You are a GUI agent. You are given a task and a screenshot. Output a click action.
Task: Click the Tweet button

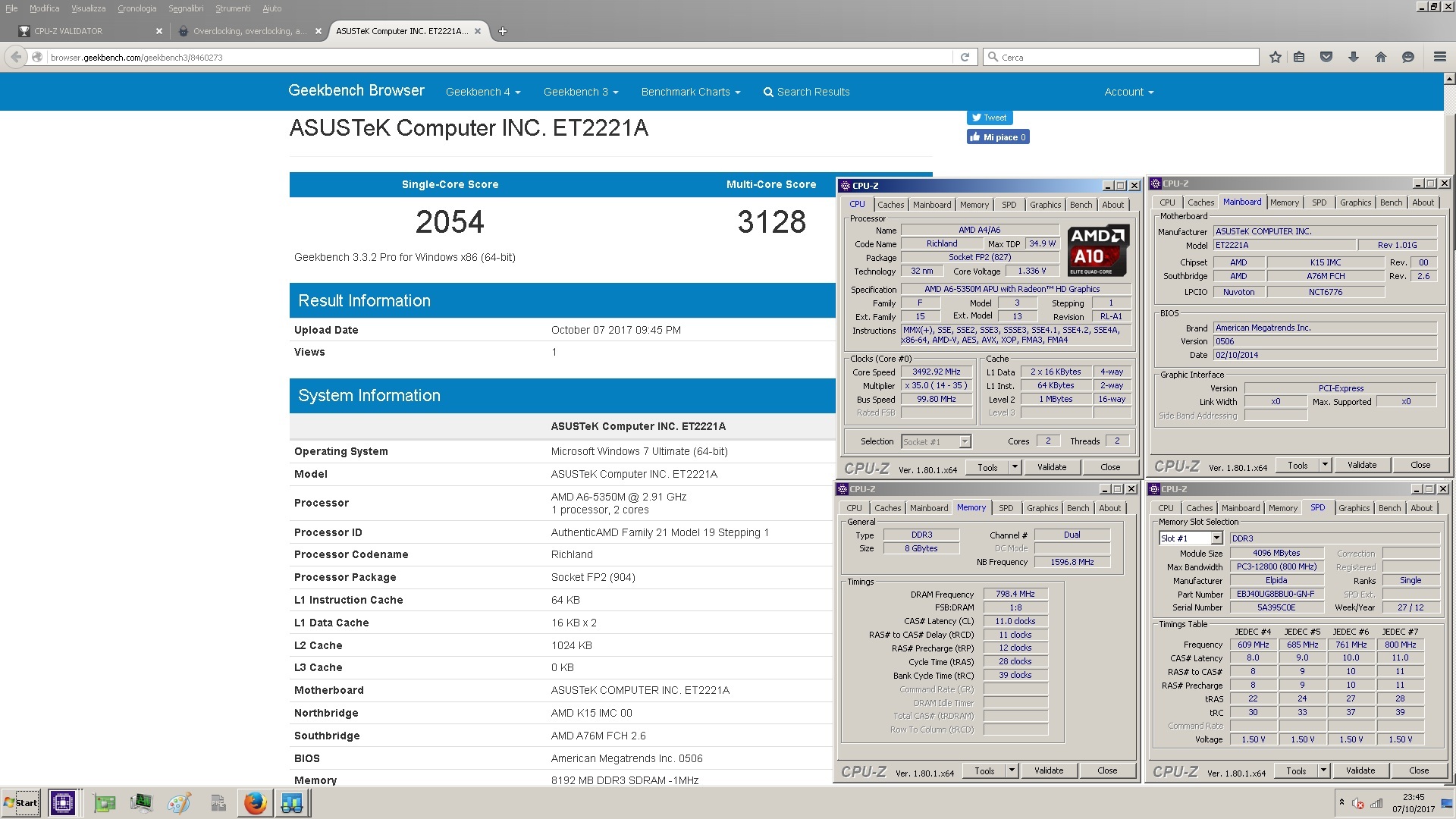(x=989, y=118)
